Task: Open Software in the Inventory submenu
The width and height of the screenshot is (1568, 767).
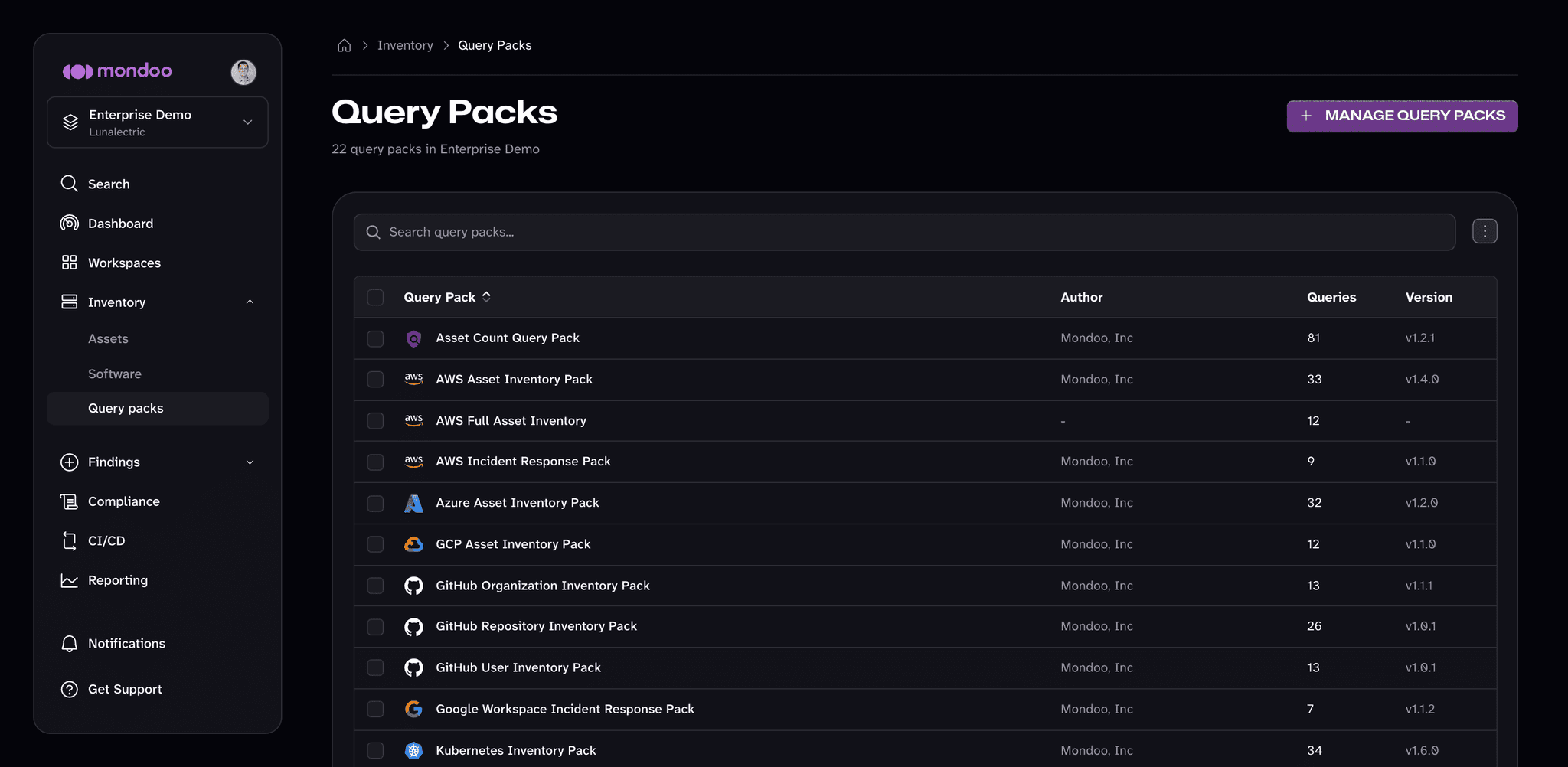Action: click(x=115, y=374)
